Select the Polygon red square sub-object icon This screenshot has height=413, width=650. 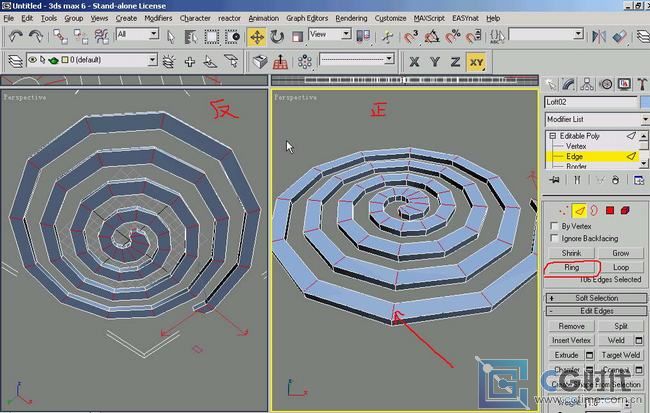pos(609,211)
